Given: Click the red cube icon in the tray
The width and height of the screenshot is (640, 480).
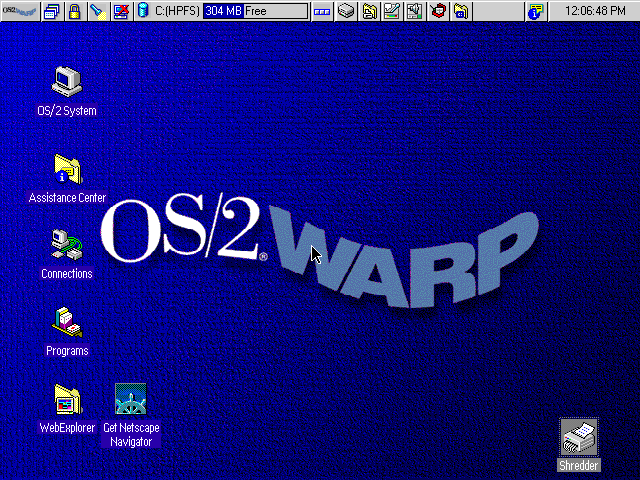Looking at the screenshot, I should pos(438,12).
